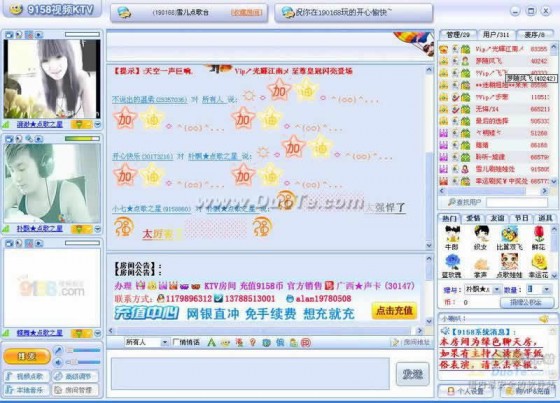
Task: Click the VIP recharge button beside 个人设置
Action: (x=527, y=391)
